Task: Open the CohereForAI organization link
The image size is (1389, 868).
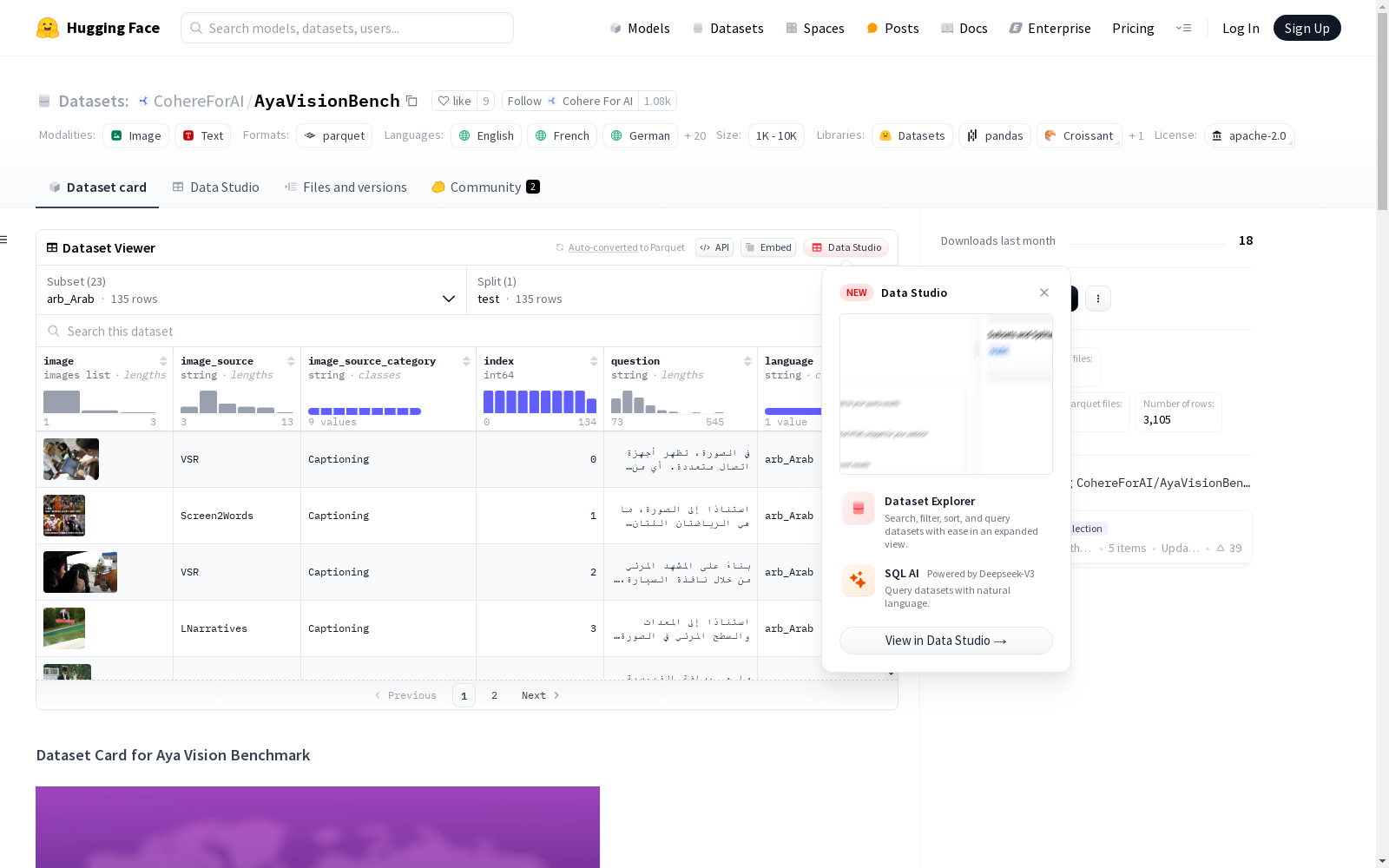Action: click(x=199, y=101)
